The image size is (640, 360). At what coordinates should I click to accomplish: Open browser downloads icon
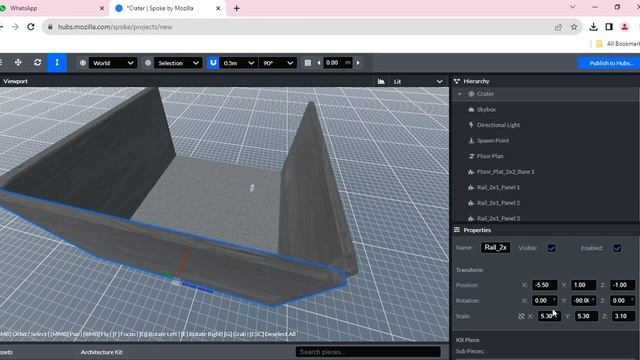click(x=593, y=27)
